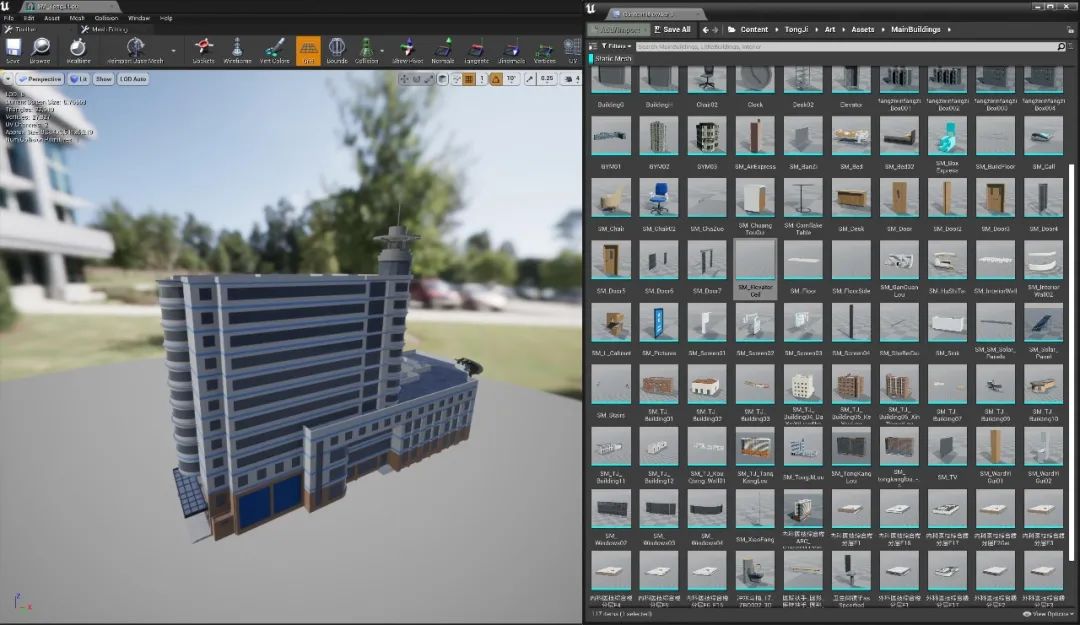Click the MainBuildings breadcrumb
Screen dimensions: 1080x625
[915, 30]
